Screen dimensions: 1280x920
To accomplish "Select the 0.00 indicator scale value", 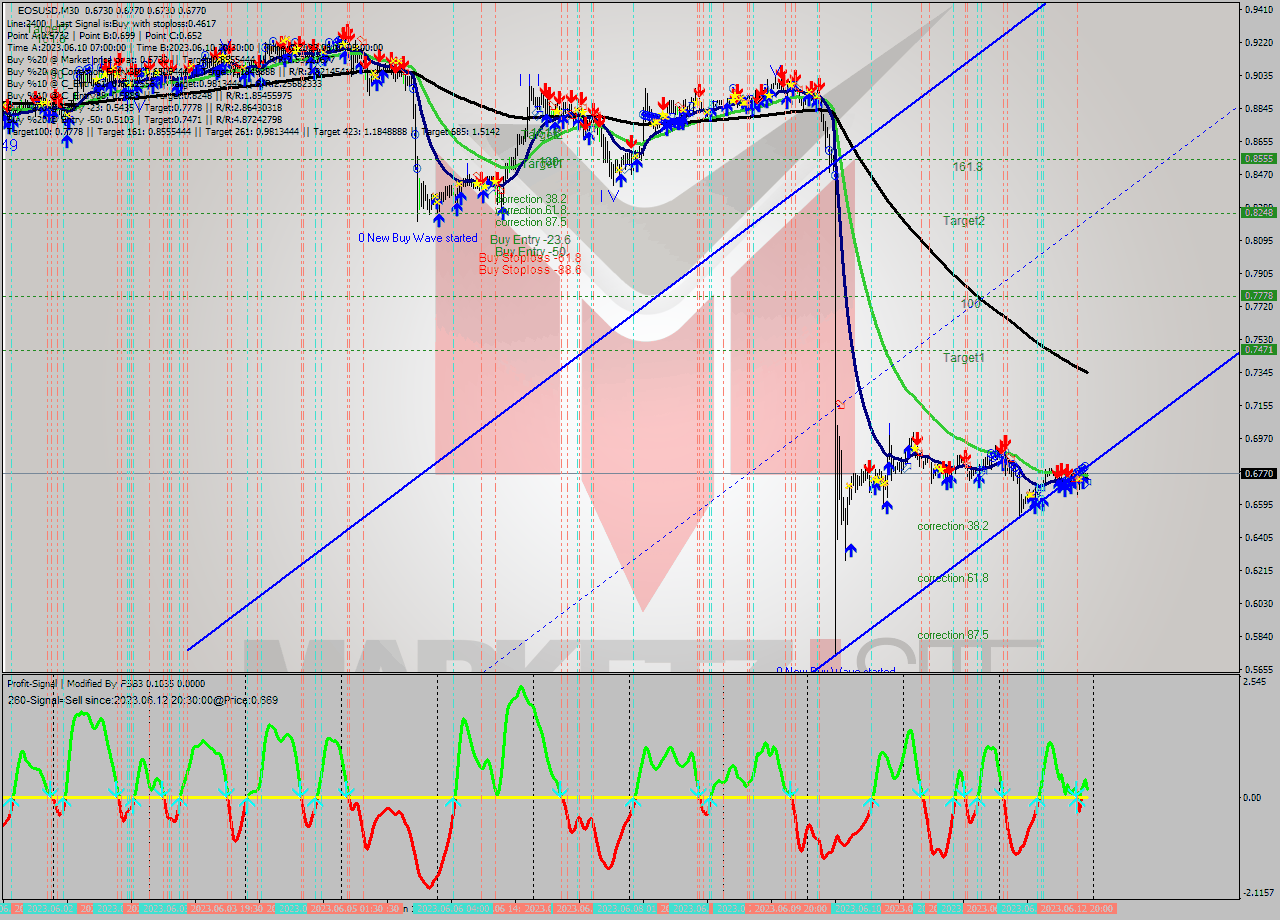I will click(1252, 797).
